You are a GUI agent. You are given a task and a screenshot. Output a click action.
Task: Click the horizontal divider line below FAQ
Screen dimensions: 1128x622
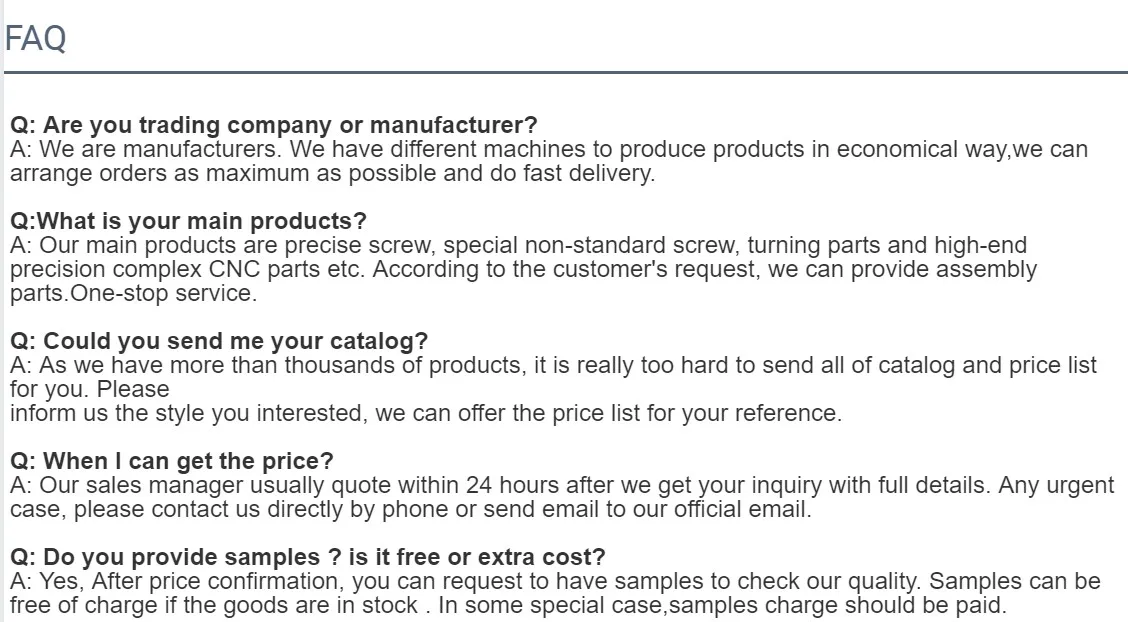[565, 72]
